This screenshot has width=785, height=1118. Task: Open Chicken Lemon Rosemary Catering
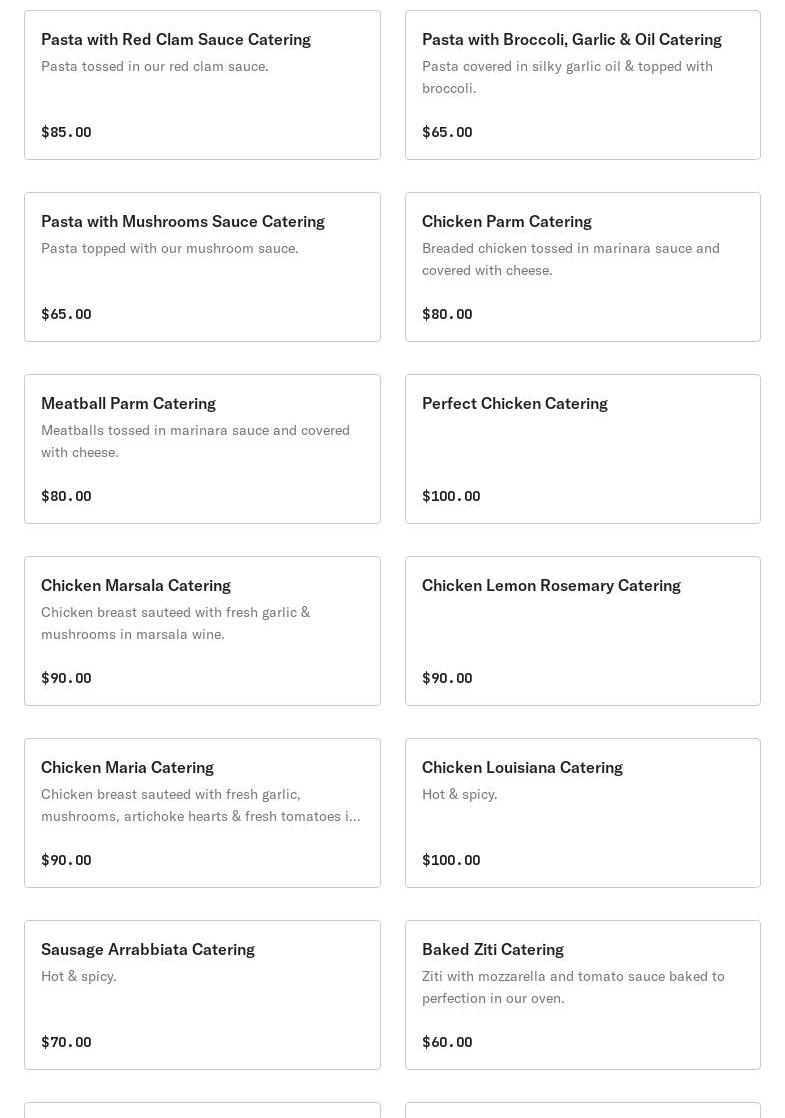pos(582,631)
